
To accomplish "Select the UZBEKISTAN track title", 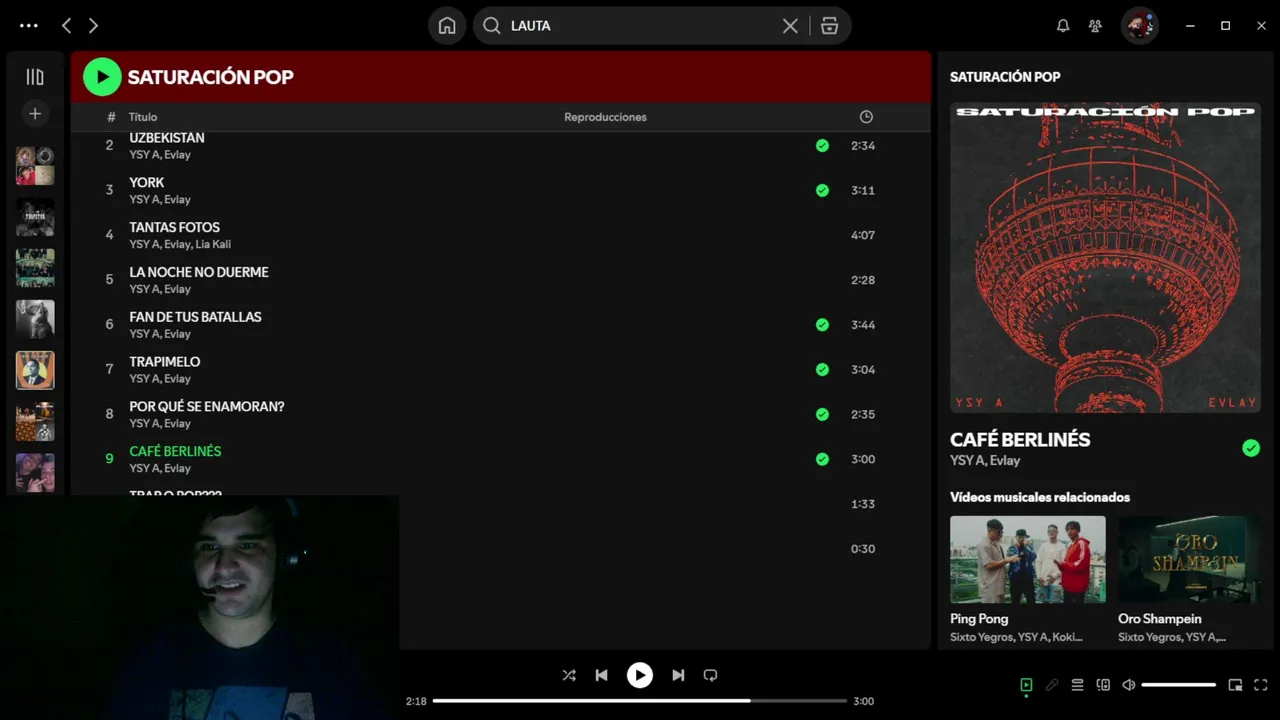I will point(167,138).
